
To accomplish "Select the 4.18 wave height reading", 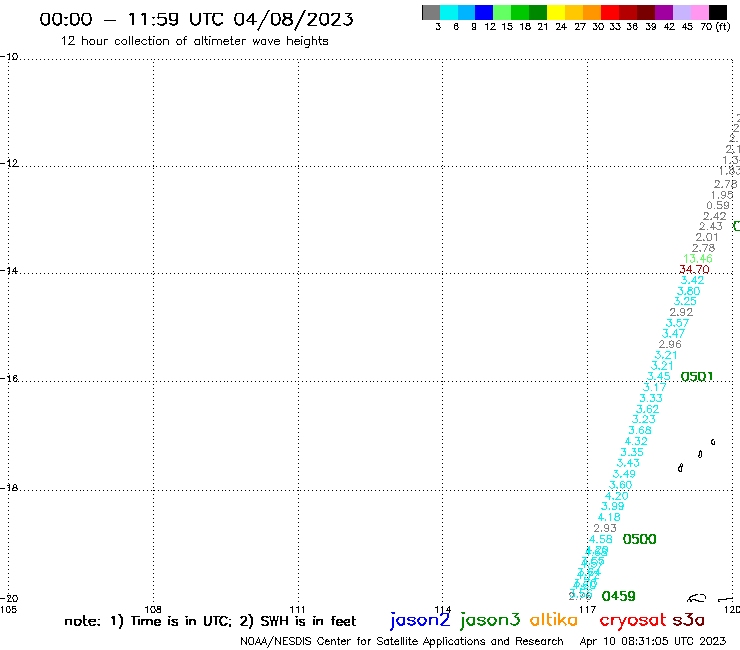I will tap(609, 517).
